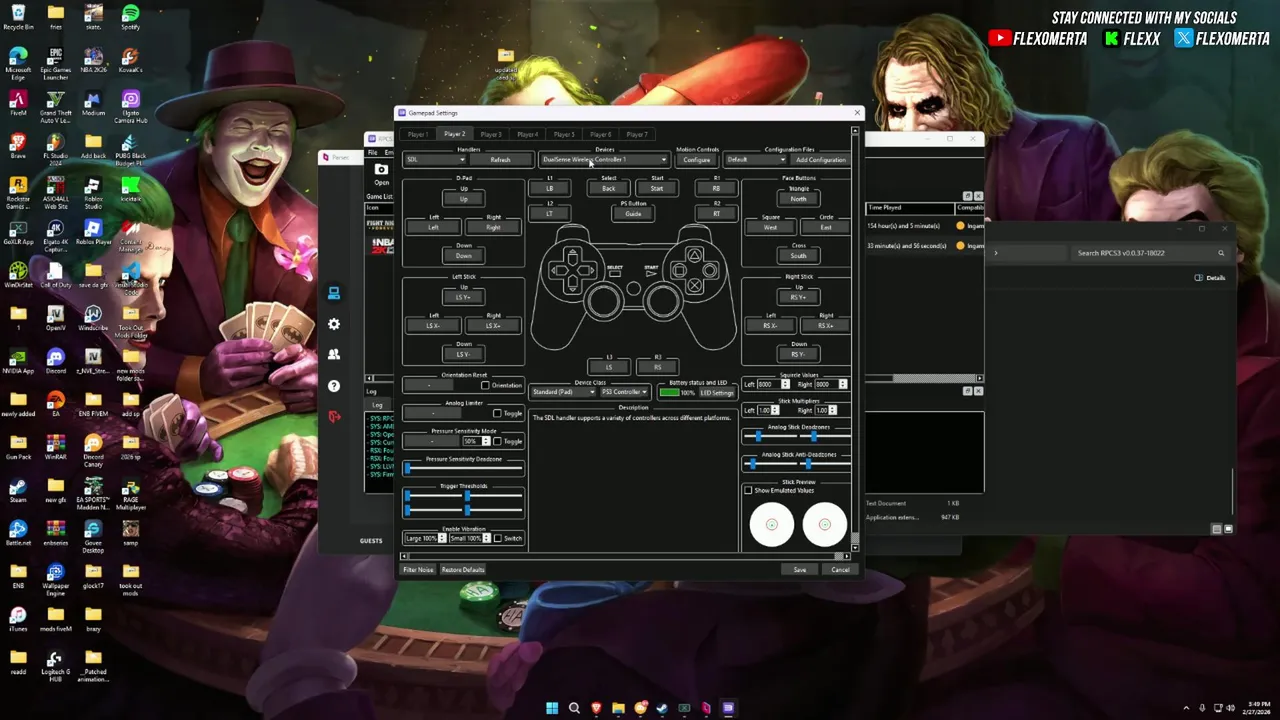Switch to Player 6 tab

pyautogui.click(x=601, y=134)
